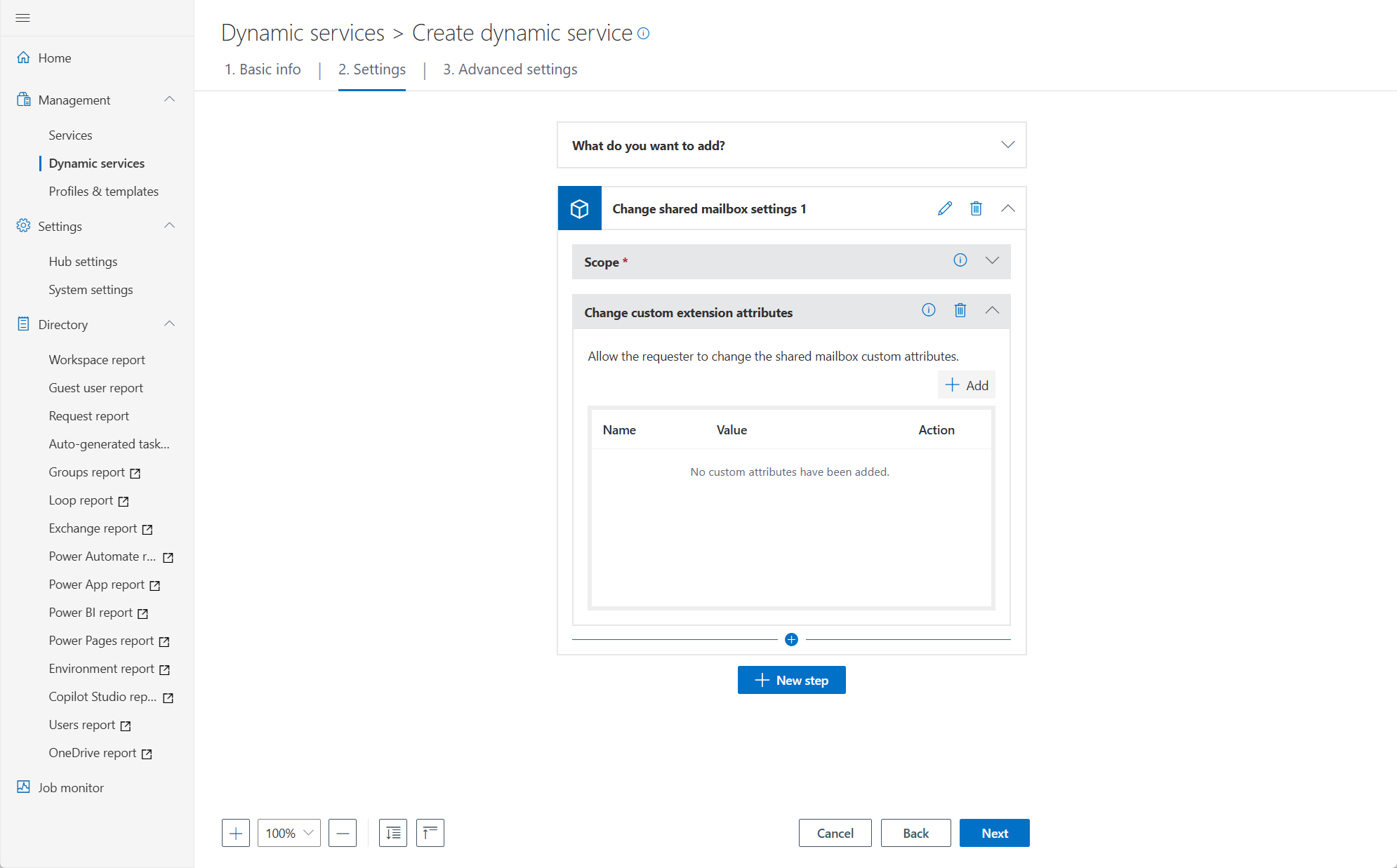Show info for Change custom extension attributes

(929, 310)
